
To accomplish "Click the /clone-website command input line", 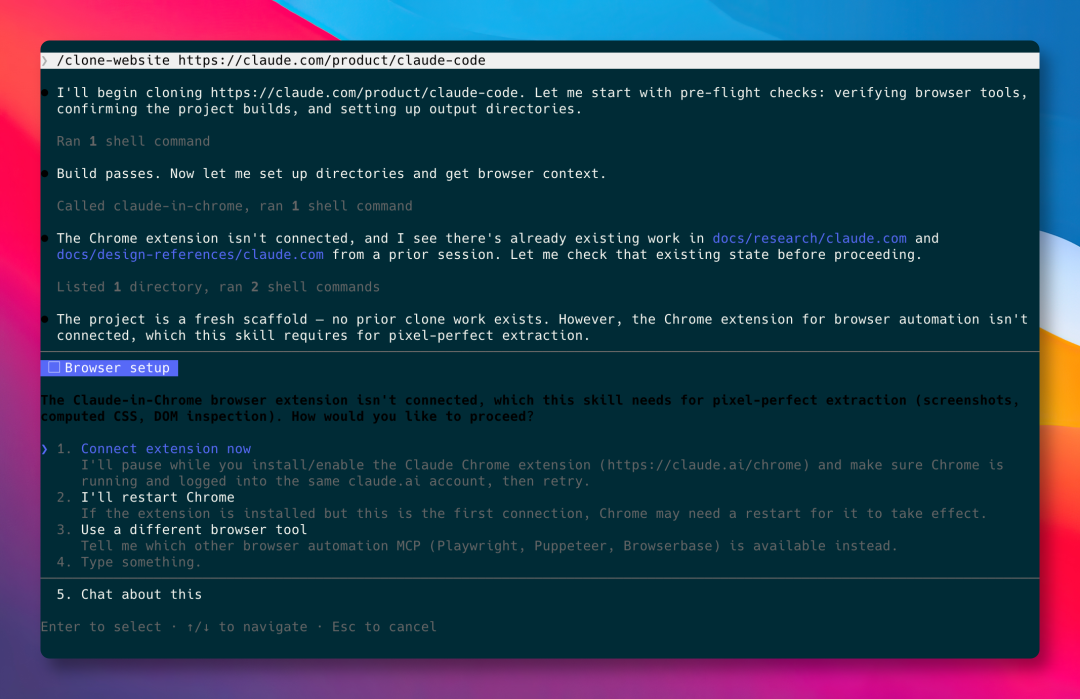I will click(540, 61).
